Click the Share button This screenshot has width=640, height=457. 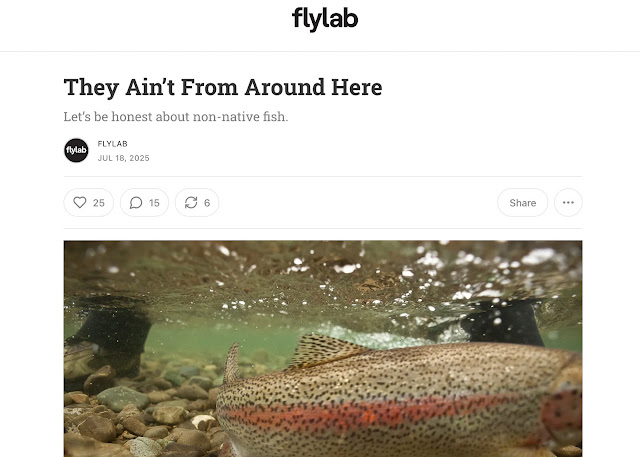(522, 202)
